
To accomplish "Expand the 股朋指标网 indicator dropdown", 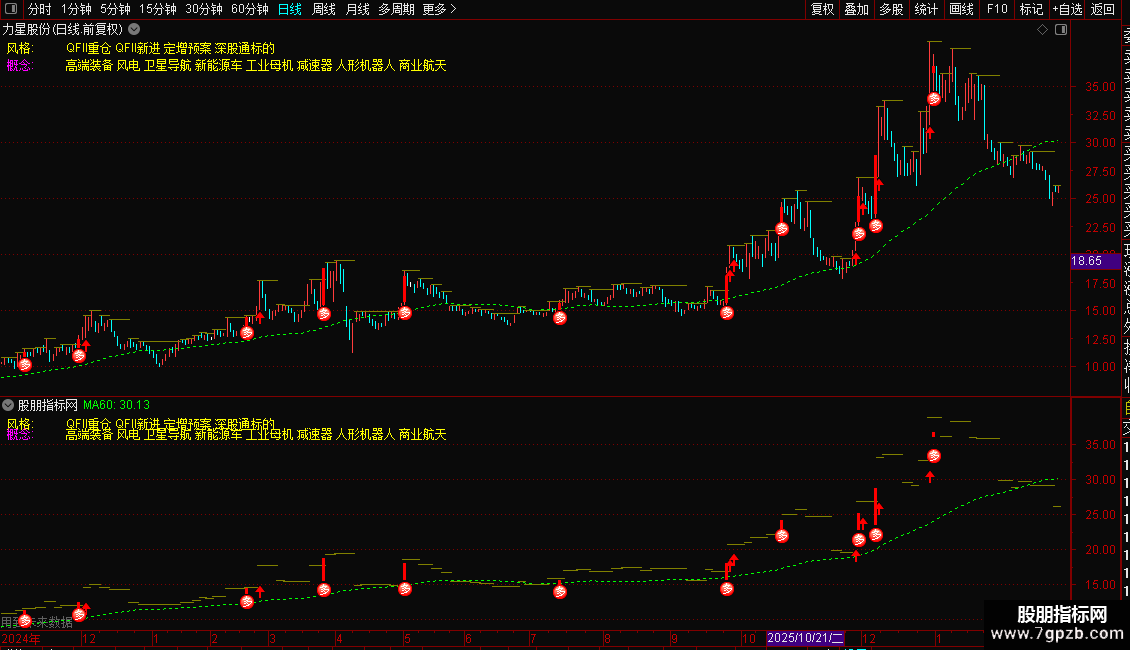I will tap(8, 405).
